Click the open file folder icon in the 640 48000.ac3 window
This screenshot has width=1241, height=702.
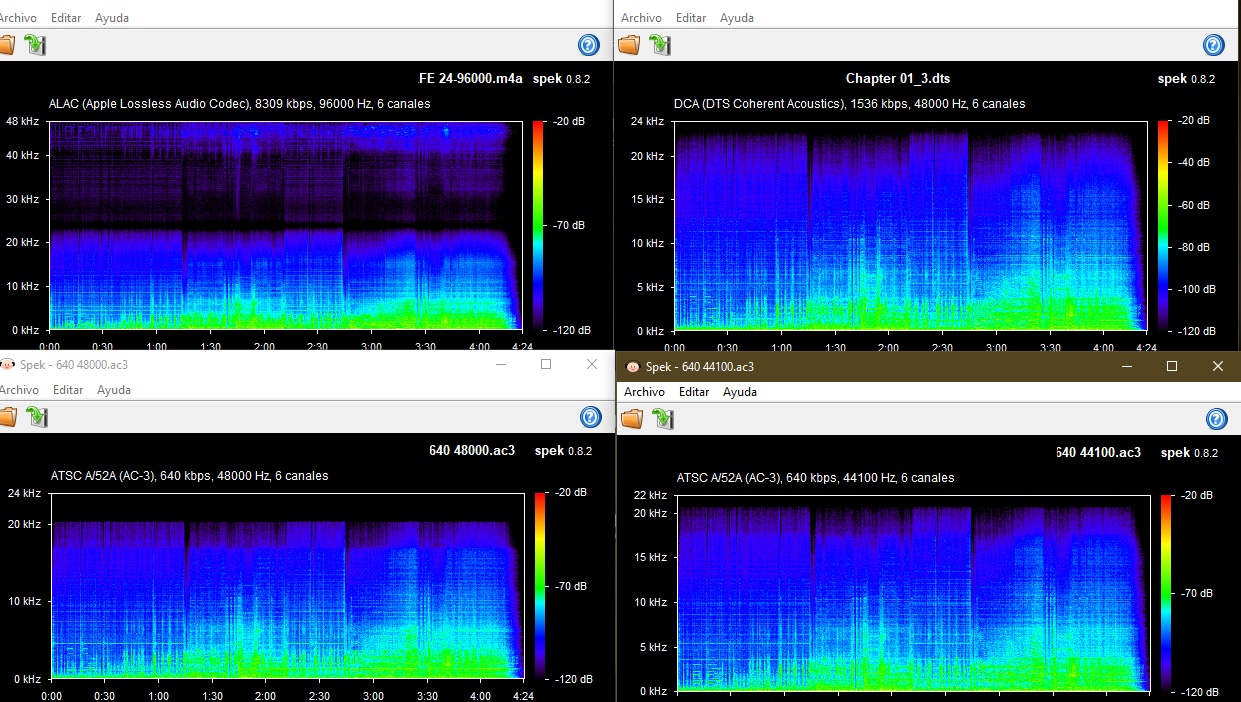coord(6,417)
